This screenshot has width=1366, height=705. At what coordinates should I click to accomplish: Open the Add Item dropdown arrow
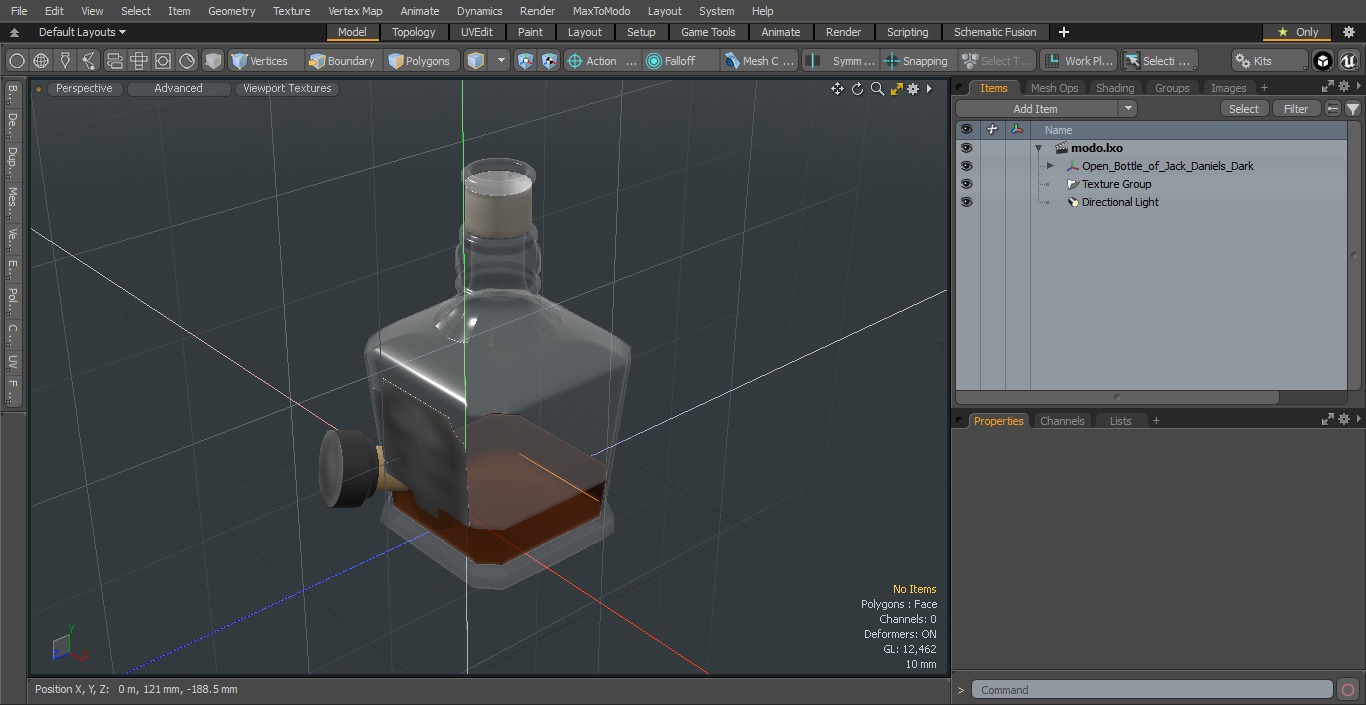point(1128,109)
